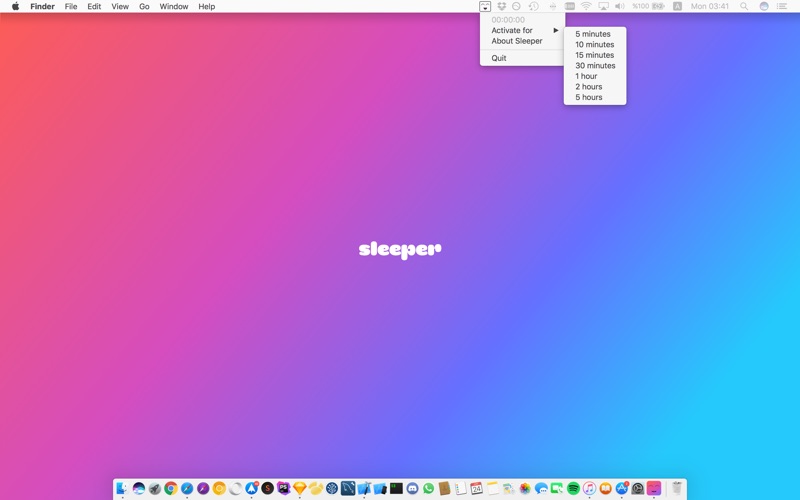Launch Google Chrome from the Dock
The image size is (800, 500).
click(x=170, y=488)
